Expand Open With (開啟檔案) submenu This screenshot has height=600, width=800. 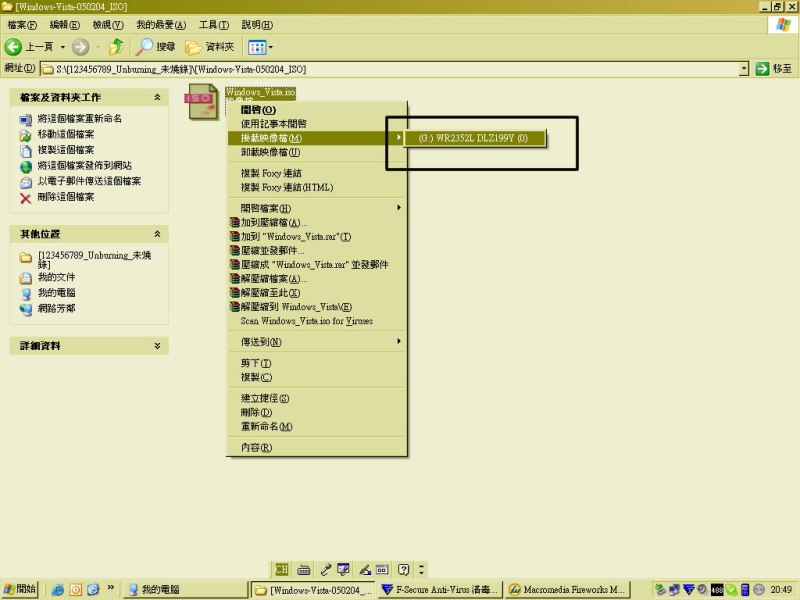click(x=316, y=208)
